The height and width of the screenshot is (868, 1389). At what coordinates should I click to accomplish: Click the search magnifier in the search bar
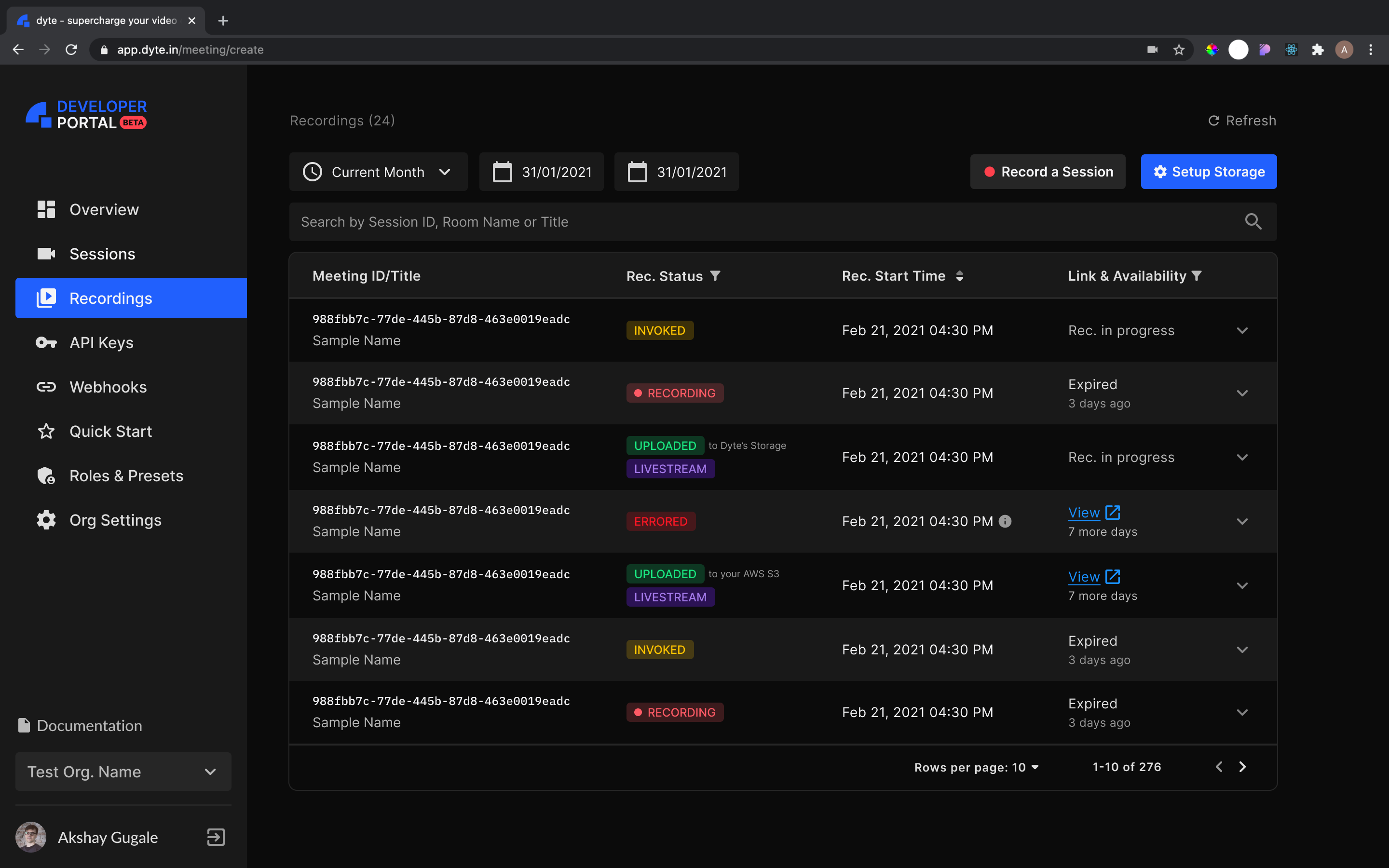pyautogui.click(x=1253, y=222)
